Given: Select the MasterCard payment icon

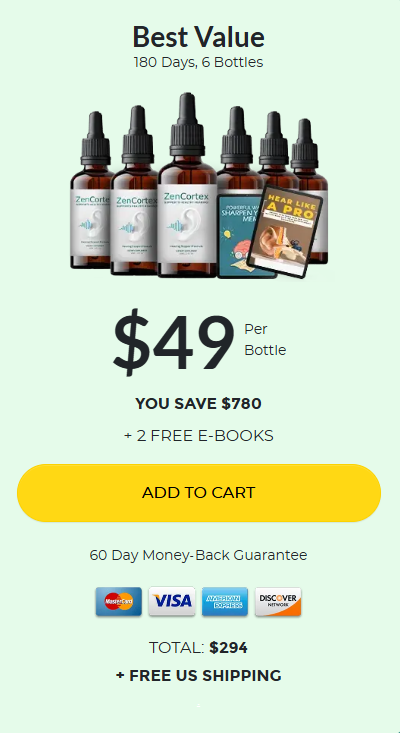Looking at the screenshot, I should (x=119, y=602).
